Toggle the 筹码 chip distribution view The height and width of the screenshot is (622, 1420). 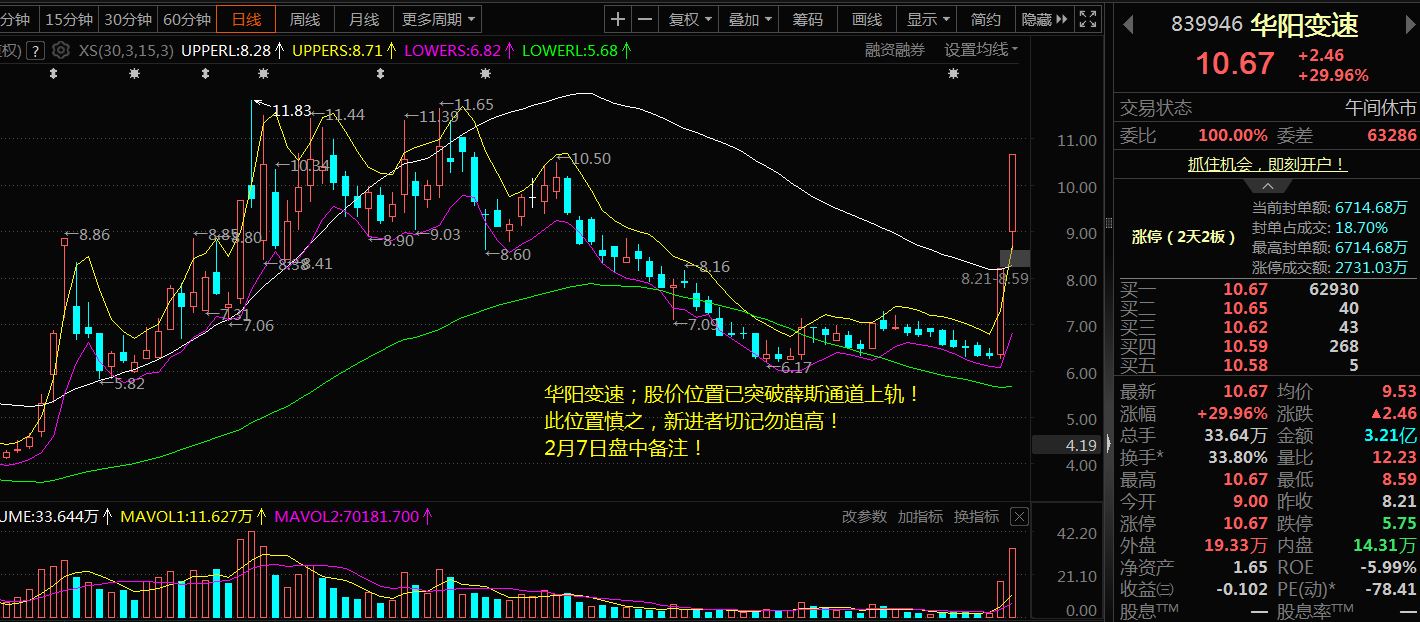click(x=808, y=19)
